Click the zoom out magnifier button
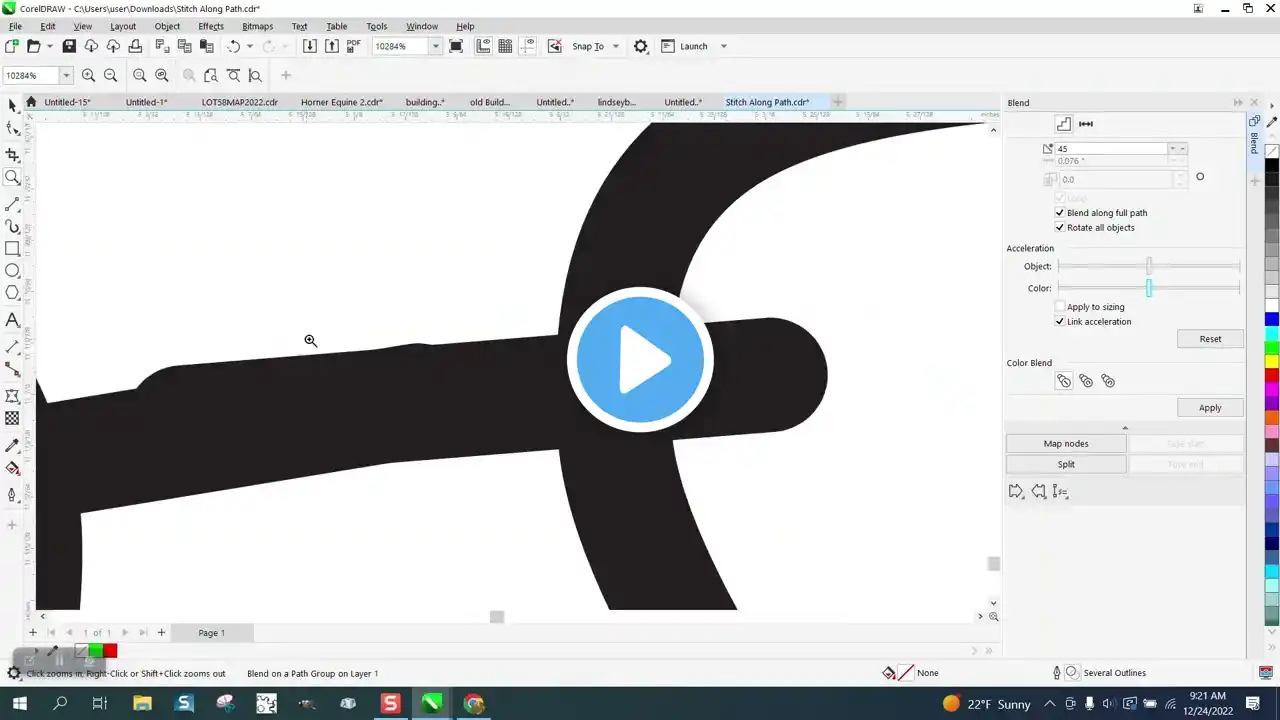 pos(110,75)
